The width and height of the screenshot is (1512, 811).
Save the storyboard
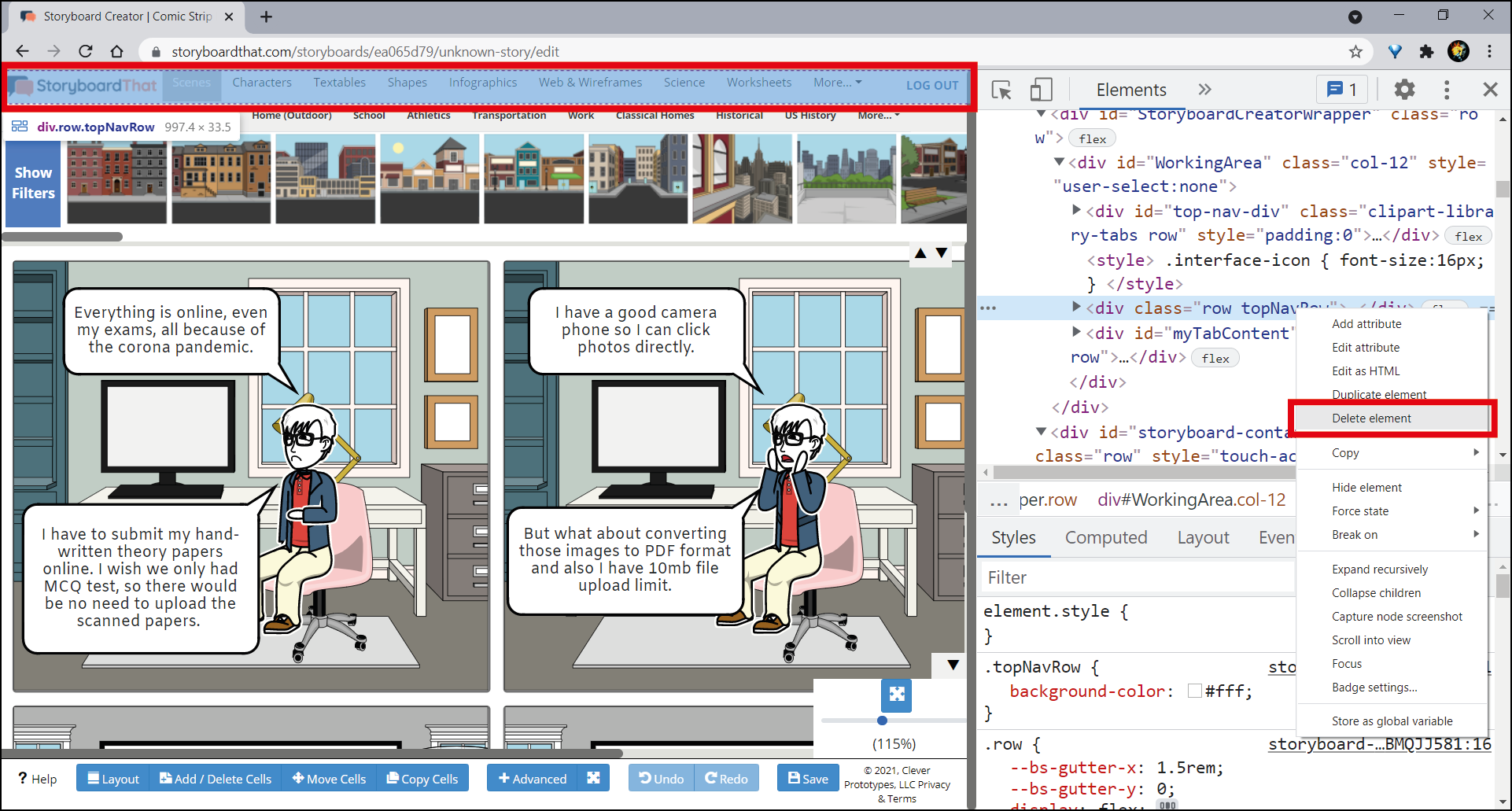pos(808,778)
